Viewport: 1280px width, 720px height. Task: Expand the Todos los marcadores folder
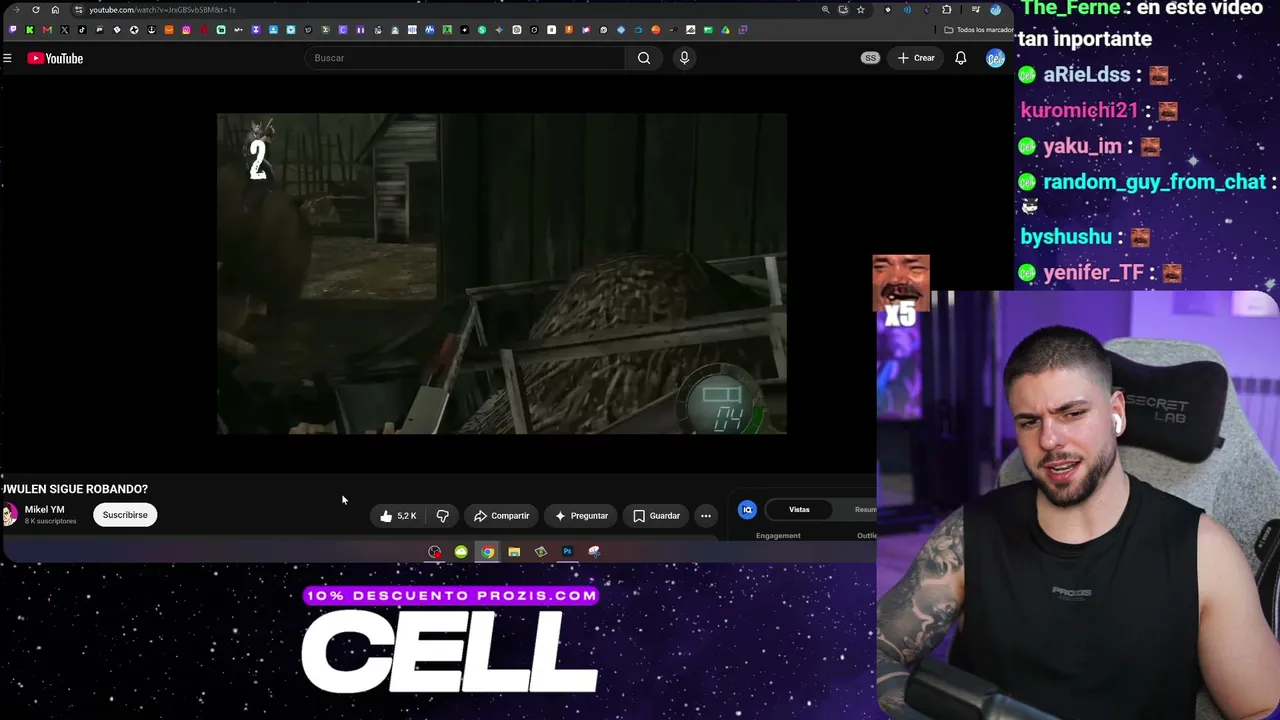coord(979,30)
